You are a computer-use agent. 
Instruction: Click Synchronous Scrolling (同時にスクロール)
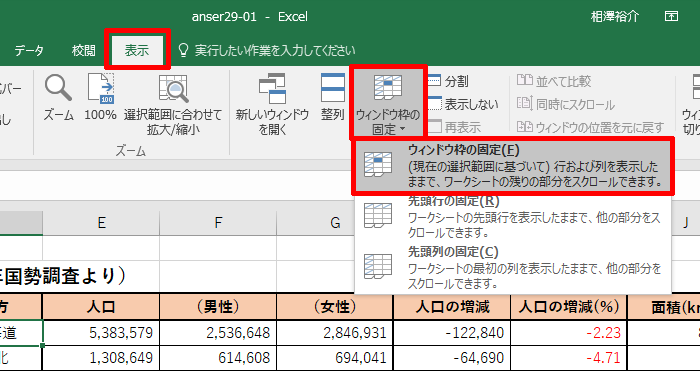566,104
